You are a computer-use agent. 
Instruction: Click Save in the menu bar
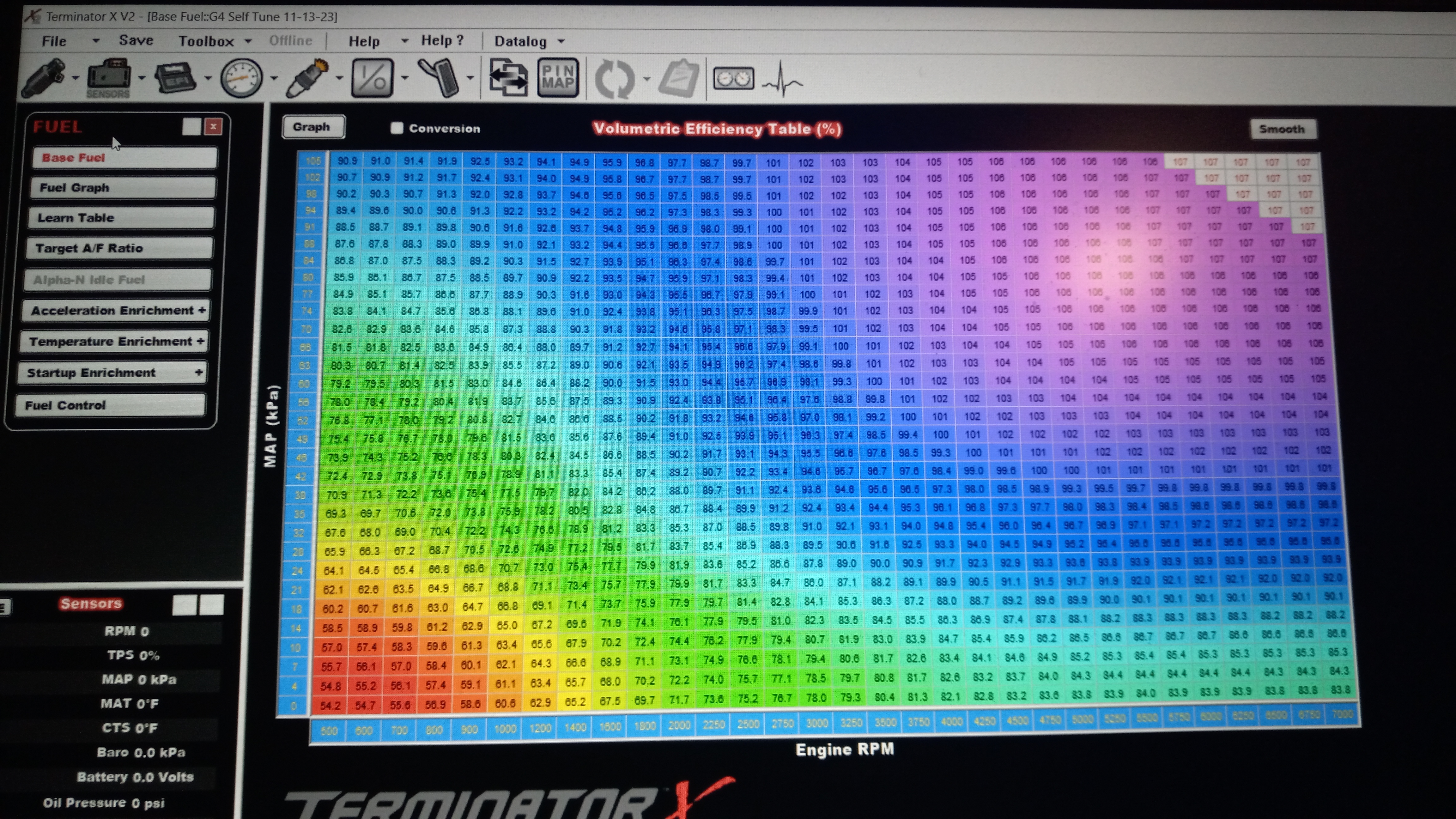(x=136, y=40)
